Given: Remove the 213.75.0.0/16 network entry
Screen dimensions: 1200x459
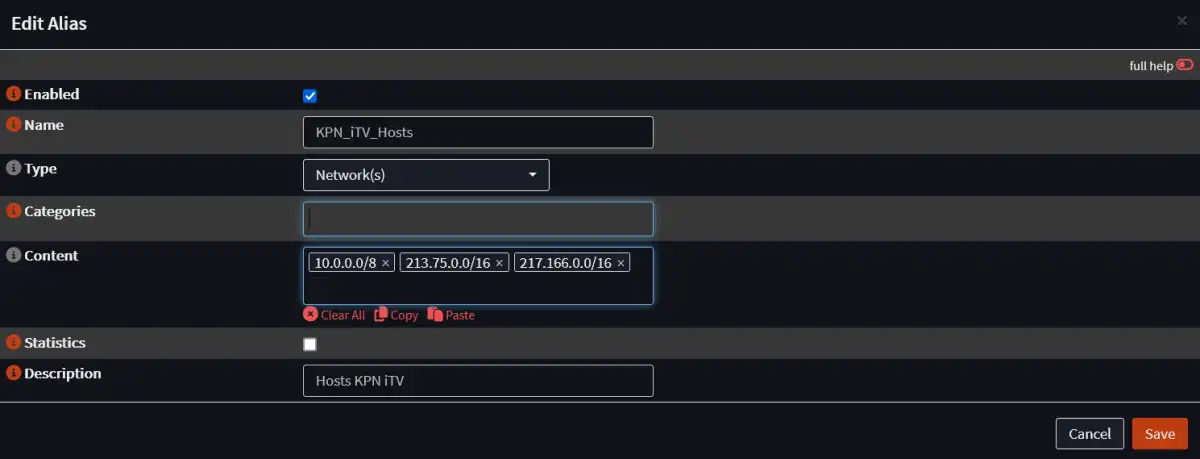Looking at the screenshot, I should coord(500,263).
